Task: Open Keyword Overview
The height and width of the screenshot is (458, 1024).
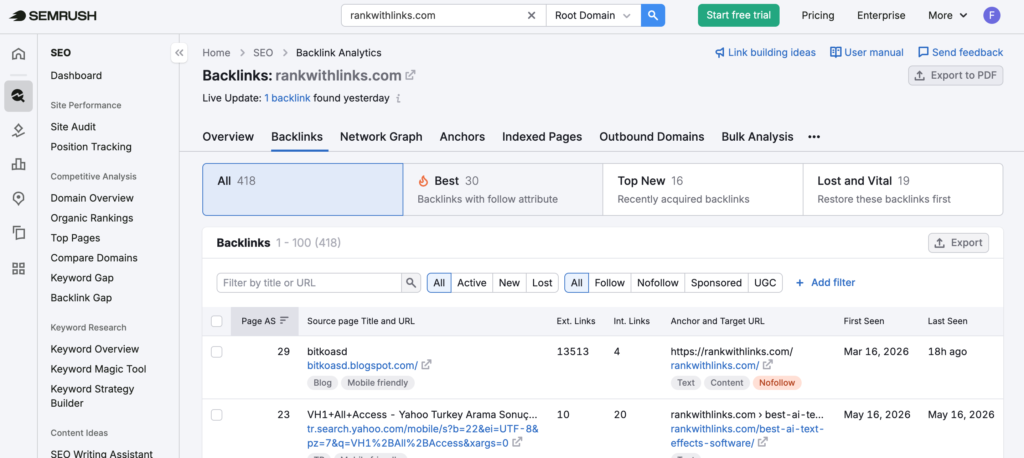Action: (x=95, y=349)
